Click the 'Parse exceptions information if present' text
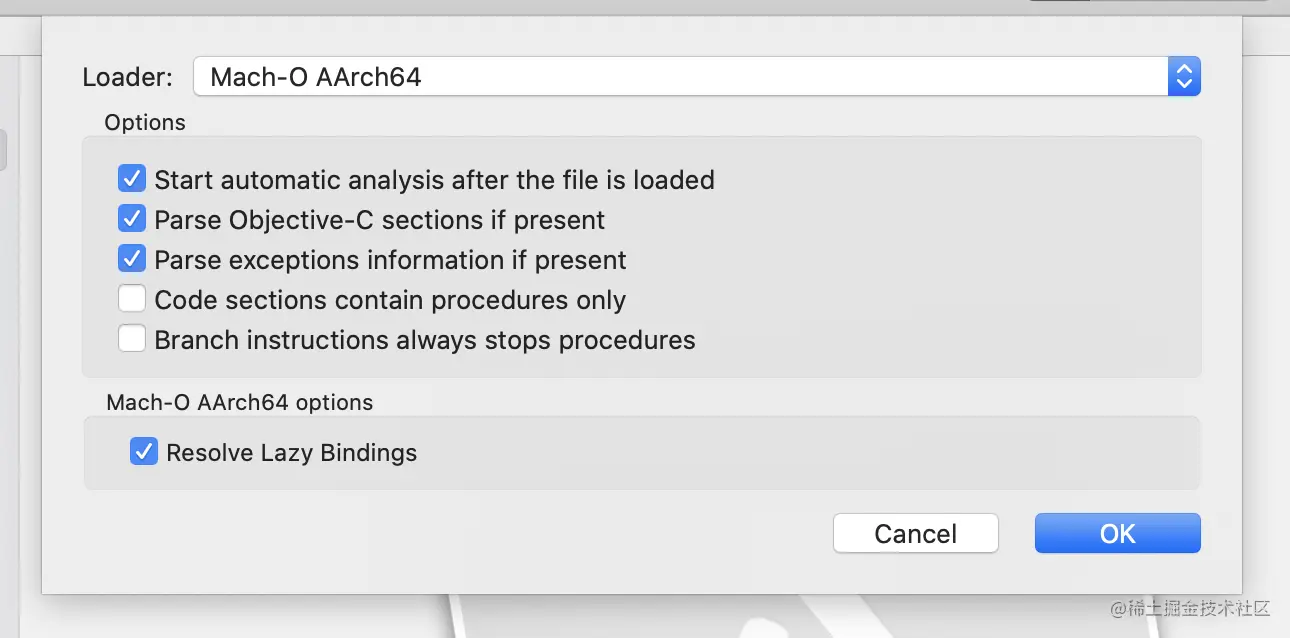This screenshot has width=1290, height=638. click(x=390, y=260)
